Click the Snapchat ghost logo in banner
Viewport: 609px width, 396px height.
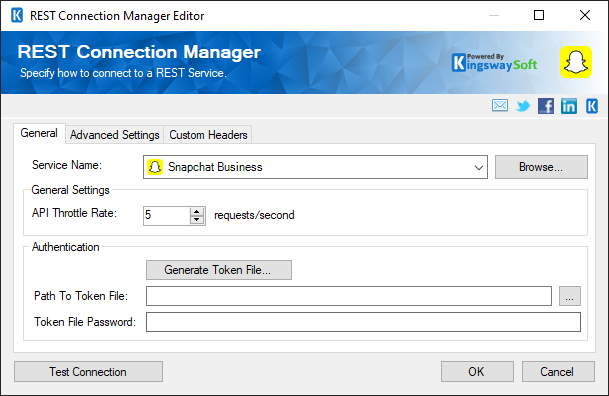576,62
